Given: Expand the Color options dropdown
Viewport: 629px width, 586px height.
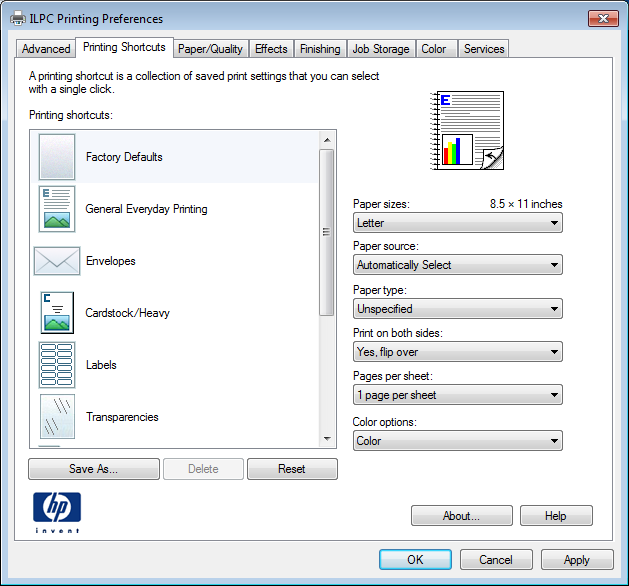Looking at the screenshot, I should tap(458, 441).
